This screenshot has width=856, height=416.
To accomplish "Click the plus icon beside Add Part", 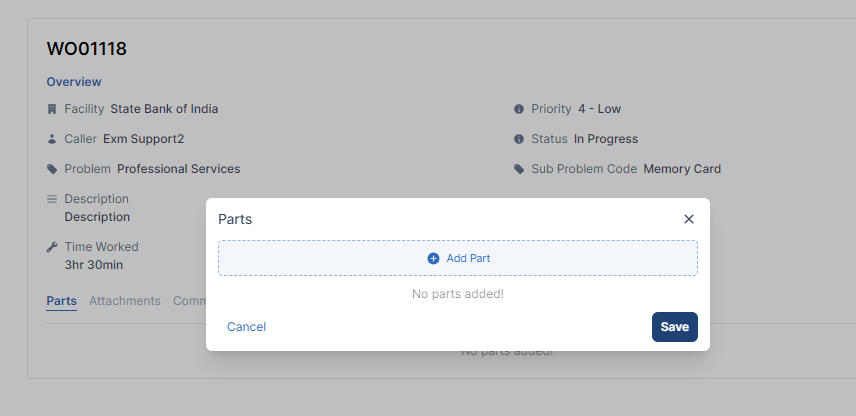I will tap(433, 258).
